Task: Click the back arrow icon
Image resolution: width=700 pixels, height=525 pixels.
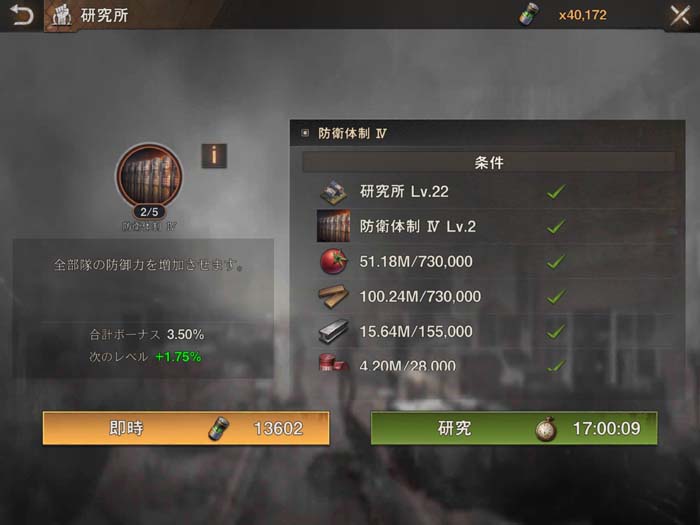Action: tap(21, 15)
